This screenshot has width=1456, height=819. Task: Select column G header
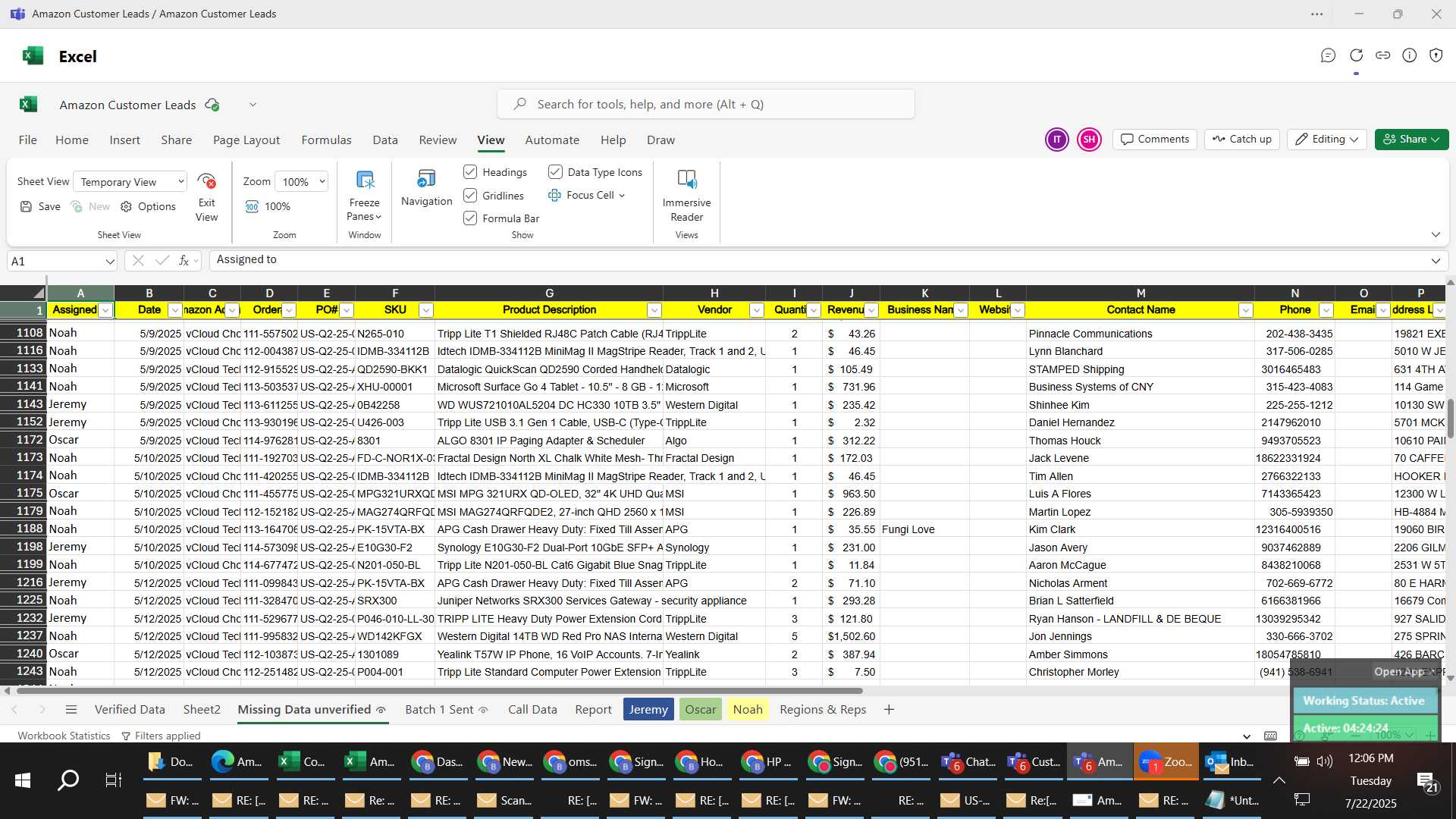549,293
